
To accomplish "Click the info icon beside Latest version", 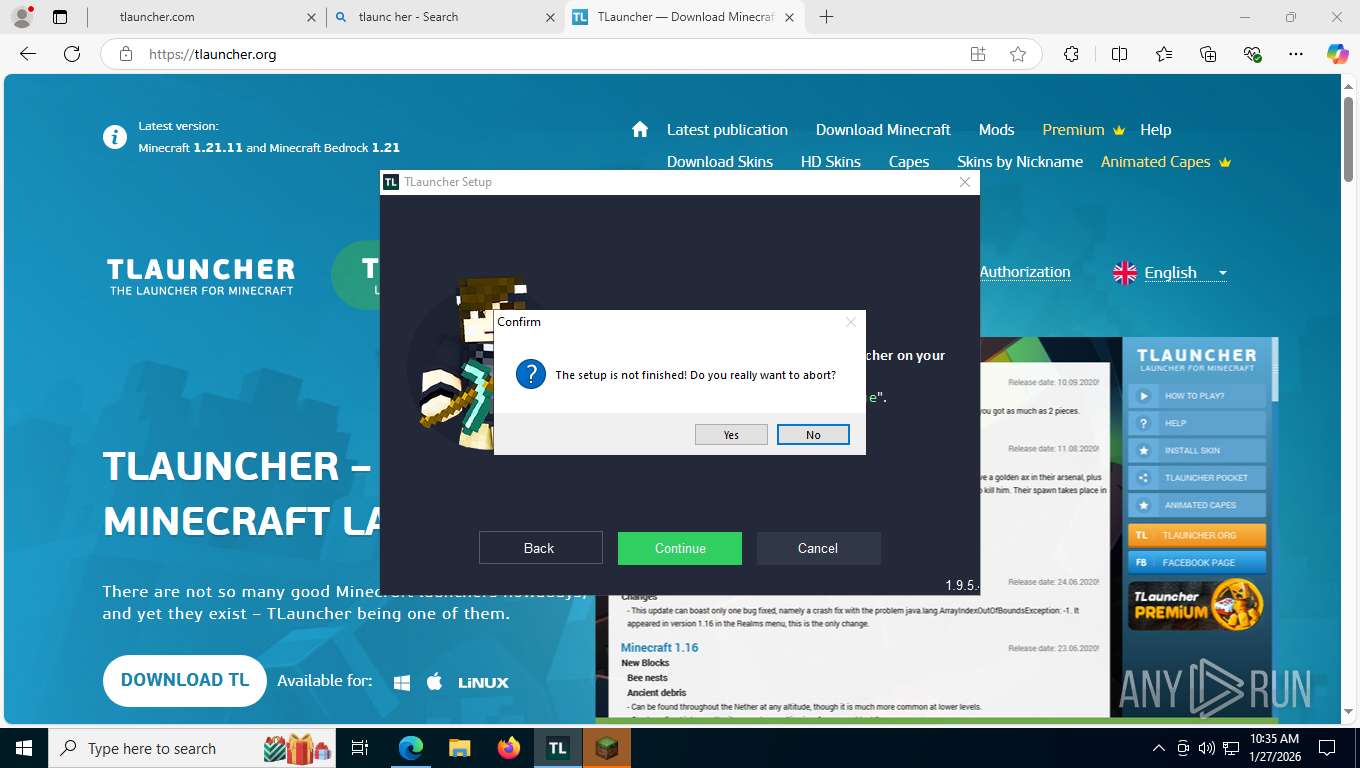I will [115, 137].
